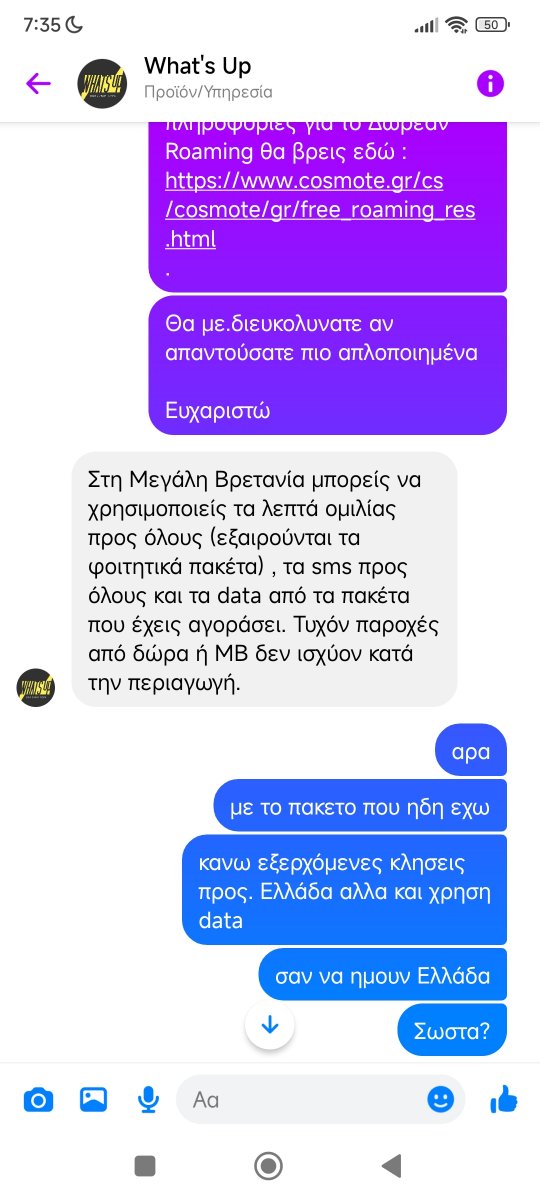Viewport: 540px width, 1200px height.
Task: Send a thumbs-up like
Action: click(x=504, y=1100)
